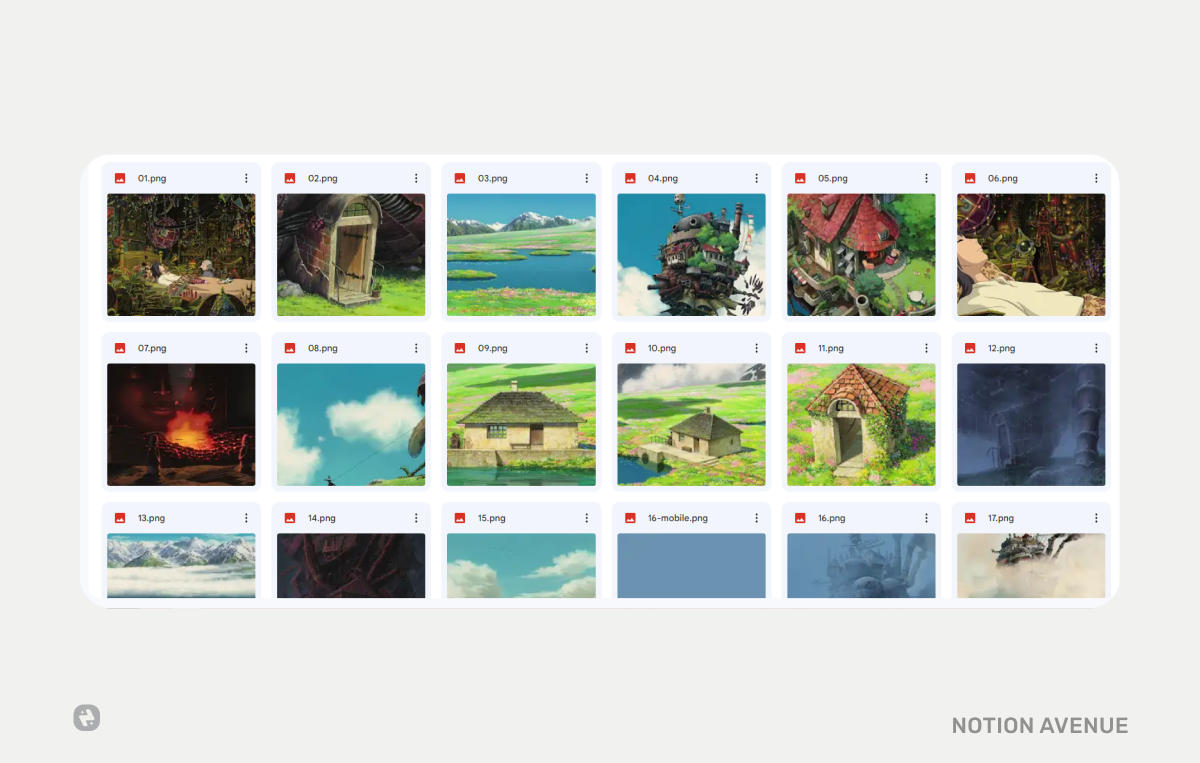
Task: Open the more options menu for 05.png
Action: (926, 178)
